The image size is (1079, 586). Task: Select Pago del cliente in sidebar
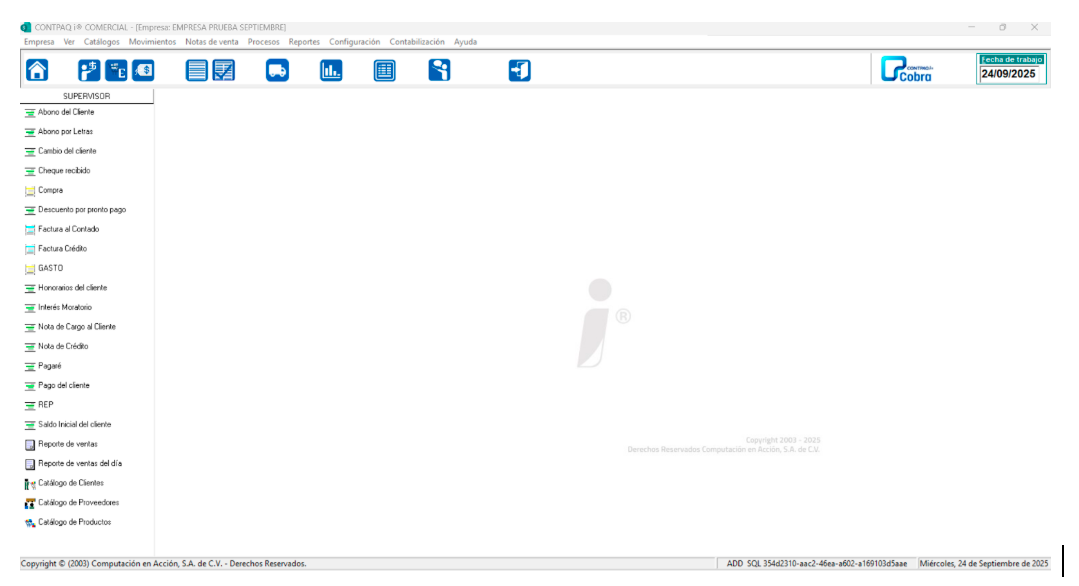63,385
